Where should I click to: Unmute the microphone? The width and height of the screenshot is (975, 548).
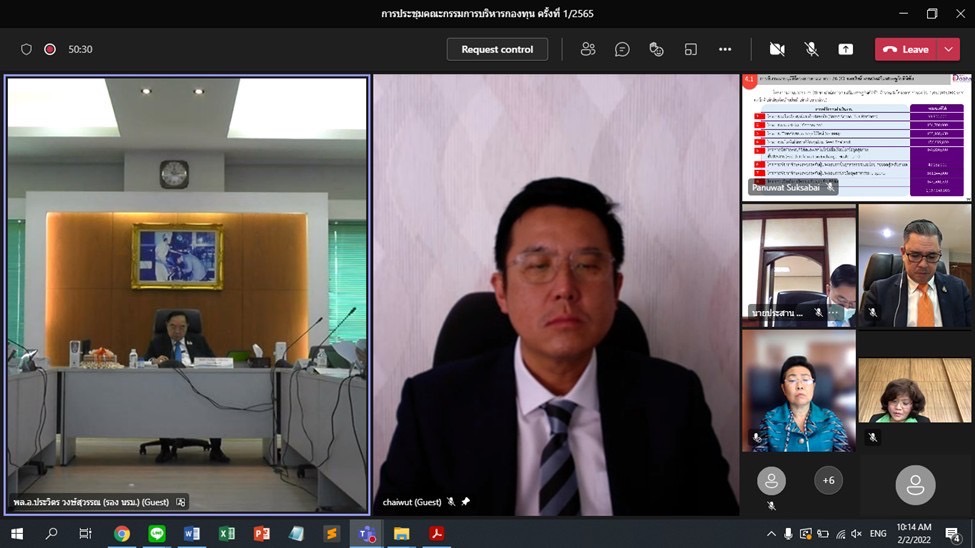[811, 49]
